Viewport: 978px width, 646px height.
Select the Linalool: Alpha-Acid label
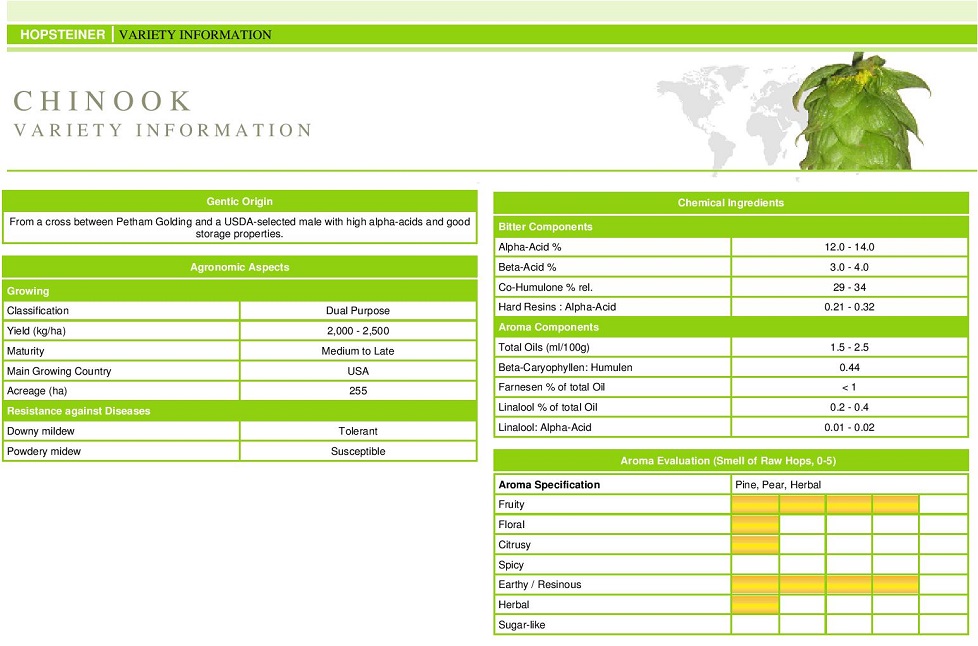tap(545, 427)
